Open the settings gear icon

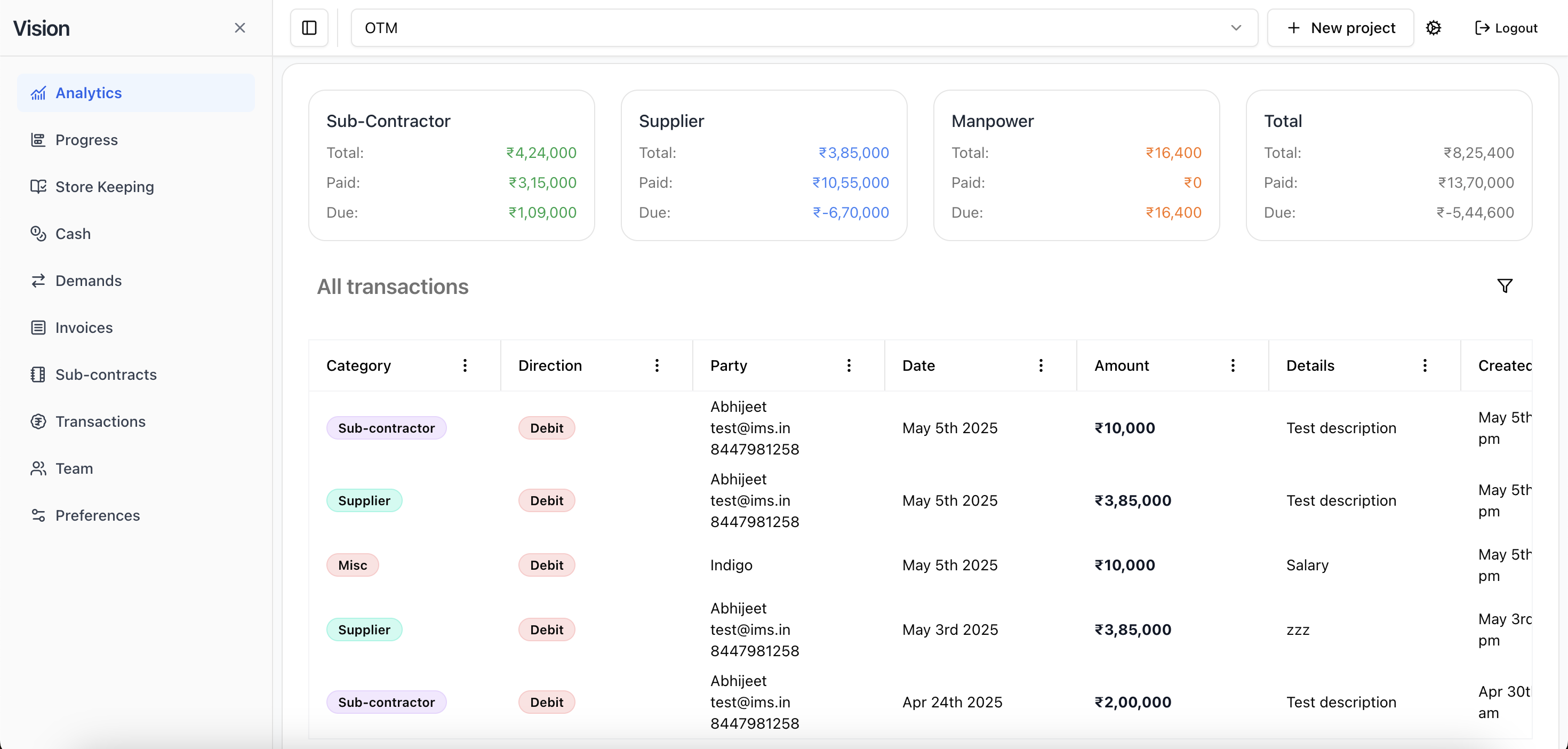1434,28
